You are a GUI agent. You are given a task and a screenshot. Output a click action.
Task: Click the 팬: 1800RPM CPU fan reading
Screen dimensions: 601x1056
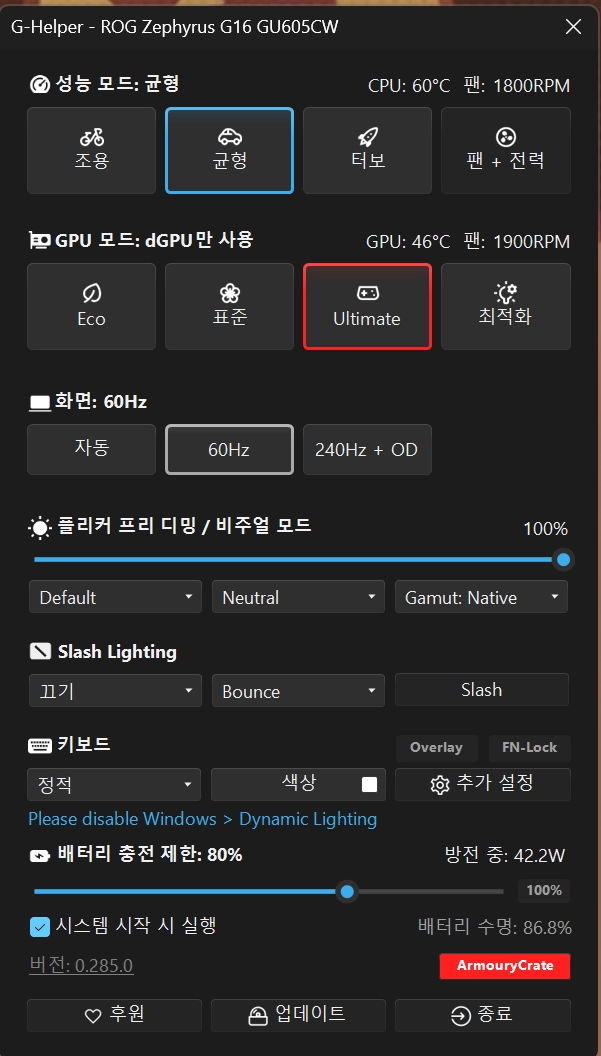517,86
